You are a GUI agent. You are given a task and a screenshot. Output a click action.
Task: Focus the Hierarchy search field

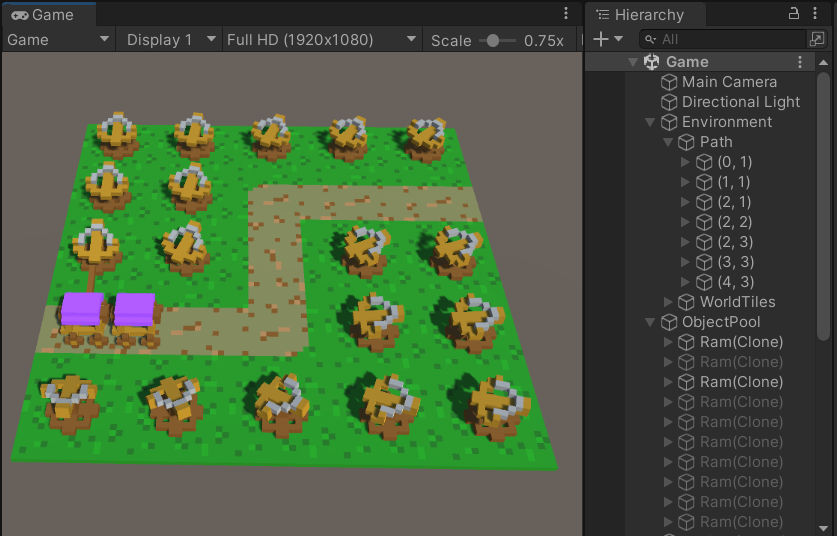point(723,39)
